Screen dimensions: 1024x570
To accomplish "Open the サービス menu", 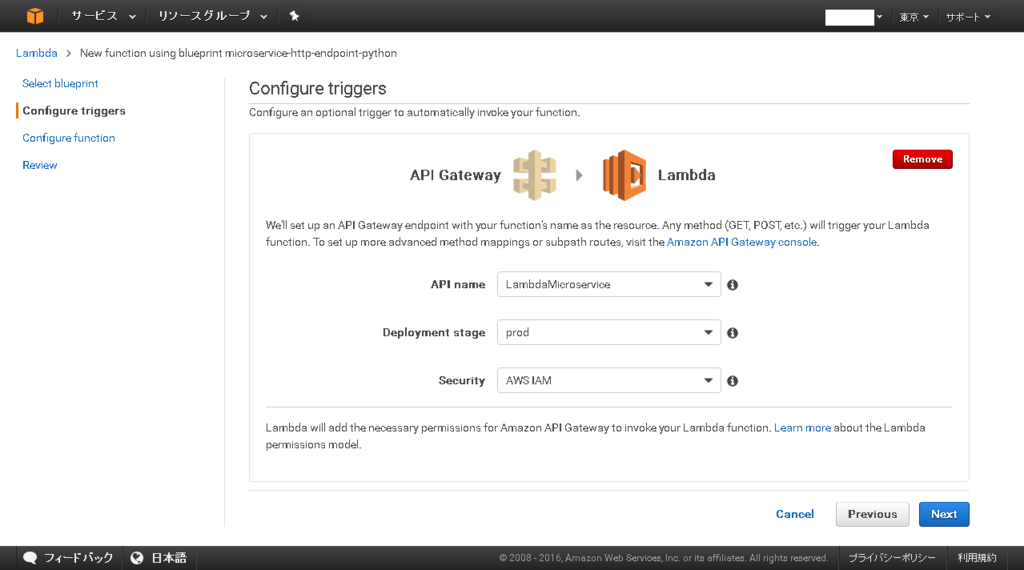I will [103, 16].
